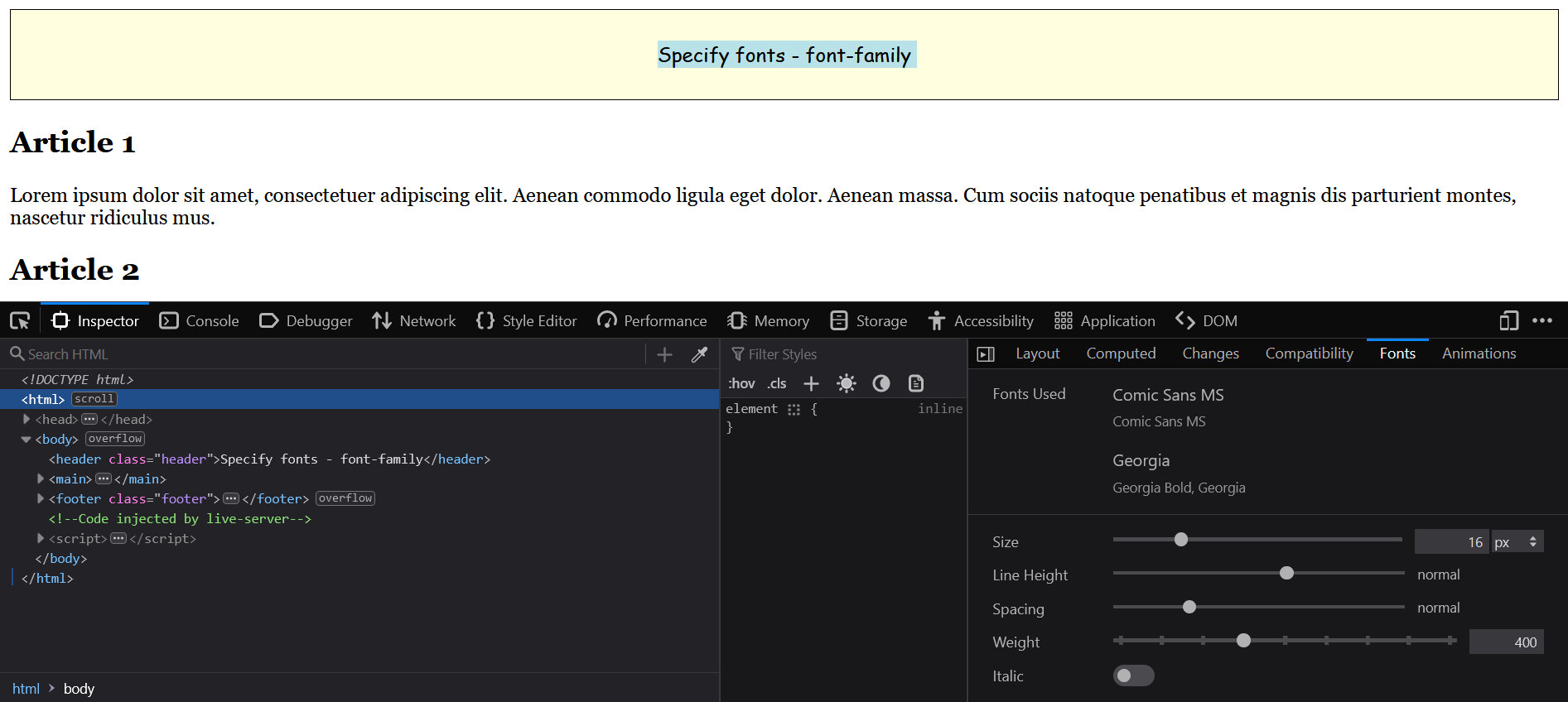Expand the head element node
Viewport: 1568px width, 702px height.
[27, 420]
